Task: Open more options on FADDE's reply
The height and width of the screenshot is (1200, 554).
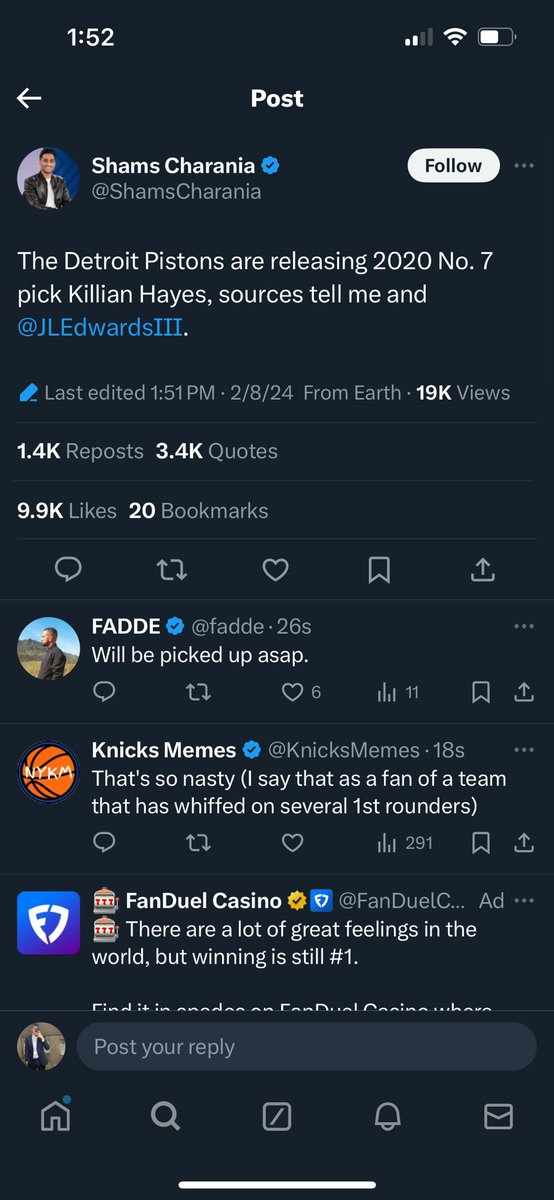Action: coord(523,626)
